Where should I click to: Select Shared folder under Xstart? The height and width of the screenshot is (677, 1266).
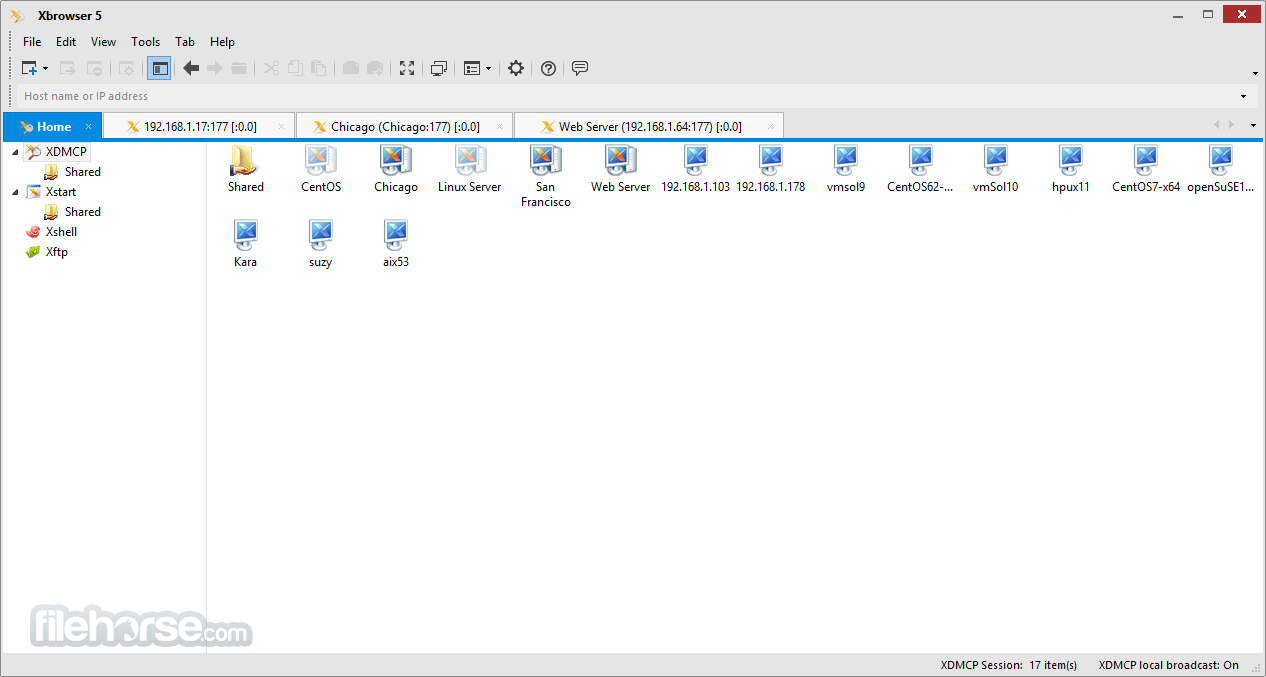point(82,212)
